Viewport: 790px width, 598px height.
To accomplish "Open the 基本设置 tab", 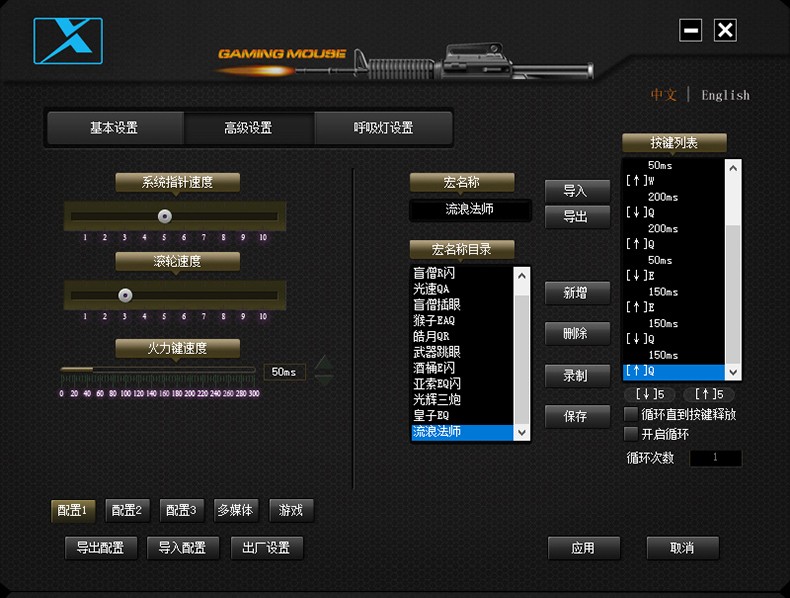I will click(x=114, y=128).
